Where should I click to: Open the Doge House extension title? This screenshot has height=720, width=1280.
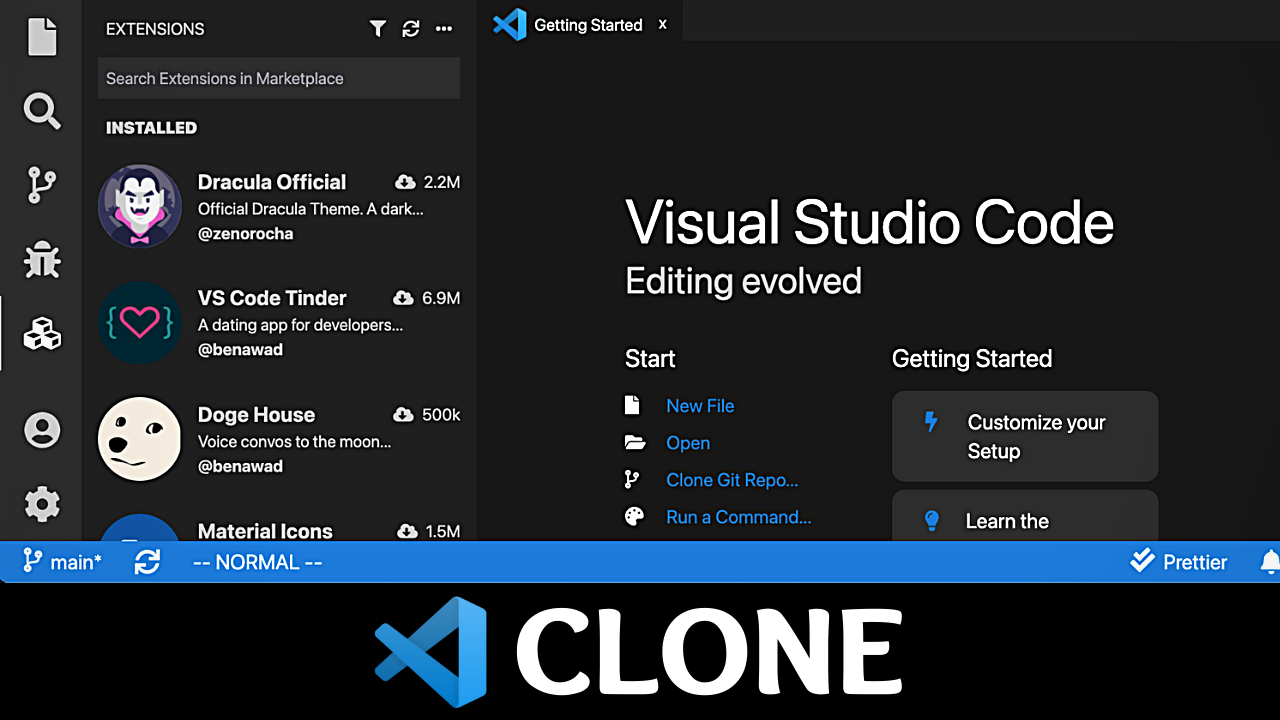tap(256, 415)
